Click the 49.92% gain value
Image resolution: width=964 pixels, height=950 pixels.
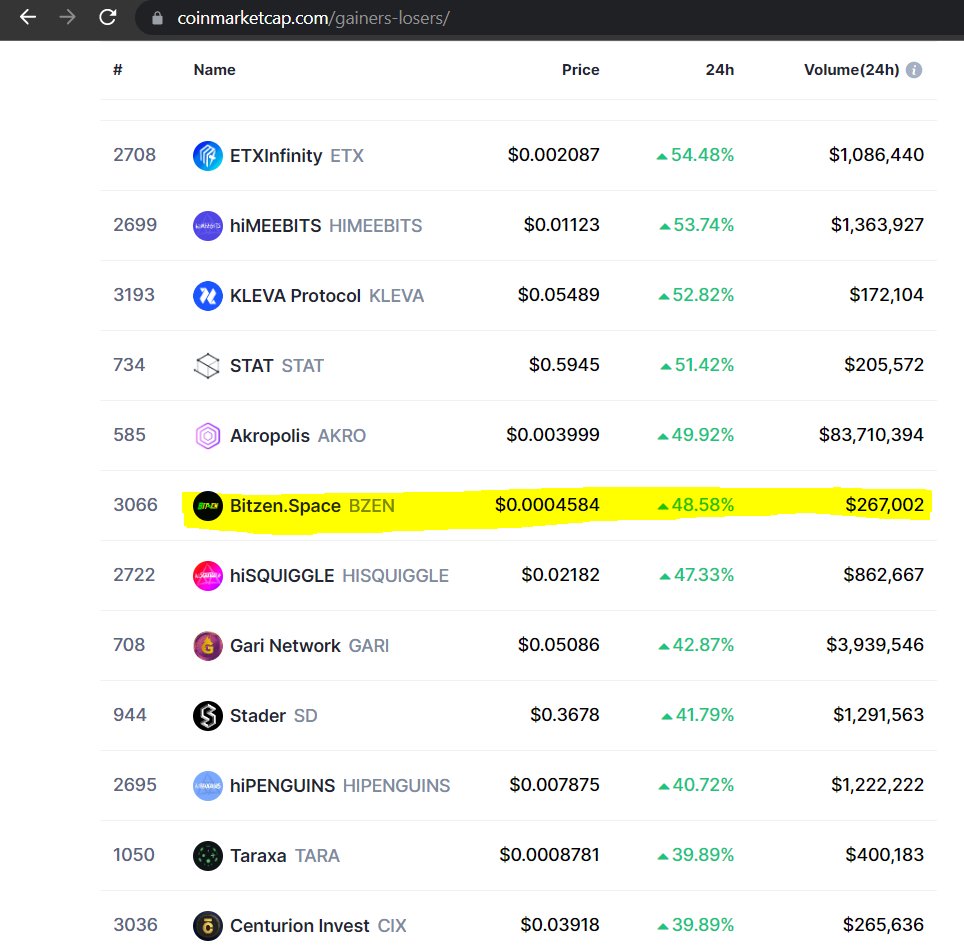pyautogui.click(x=695, y=435)
